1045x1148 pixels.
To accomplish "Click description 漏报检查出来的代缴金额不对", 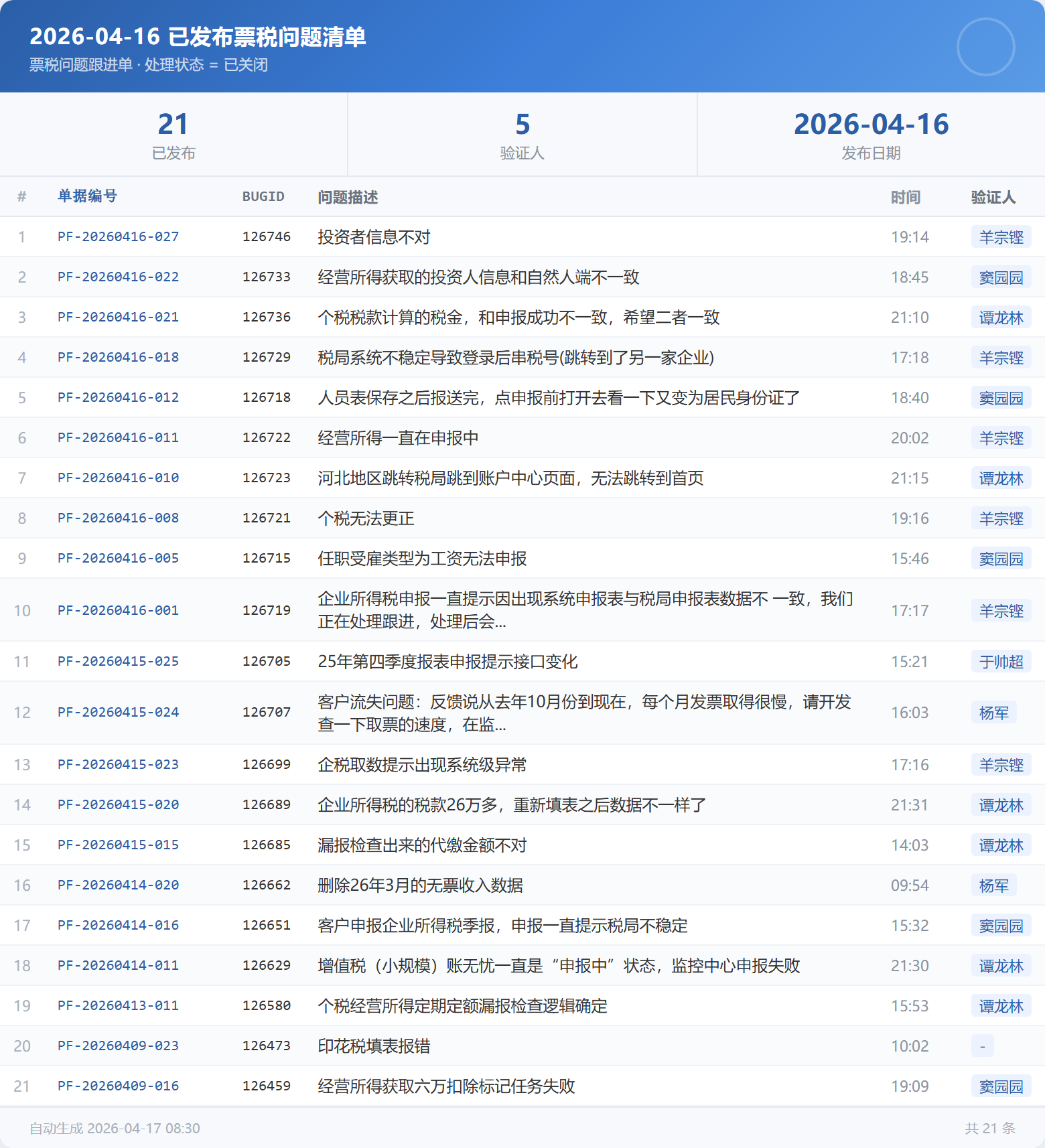I will click(x=422, y=845).
